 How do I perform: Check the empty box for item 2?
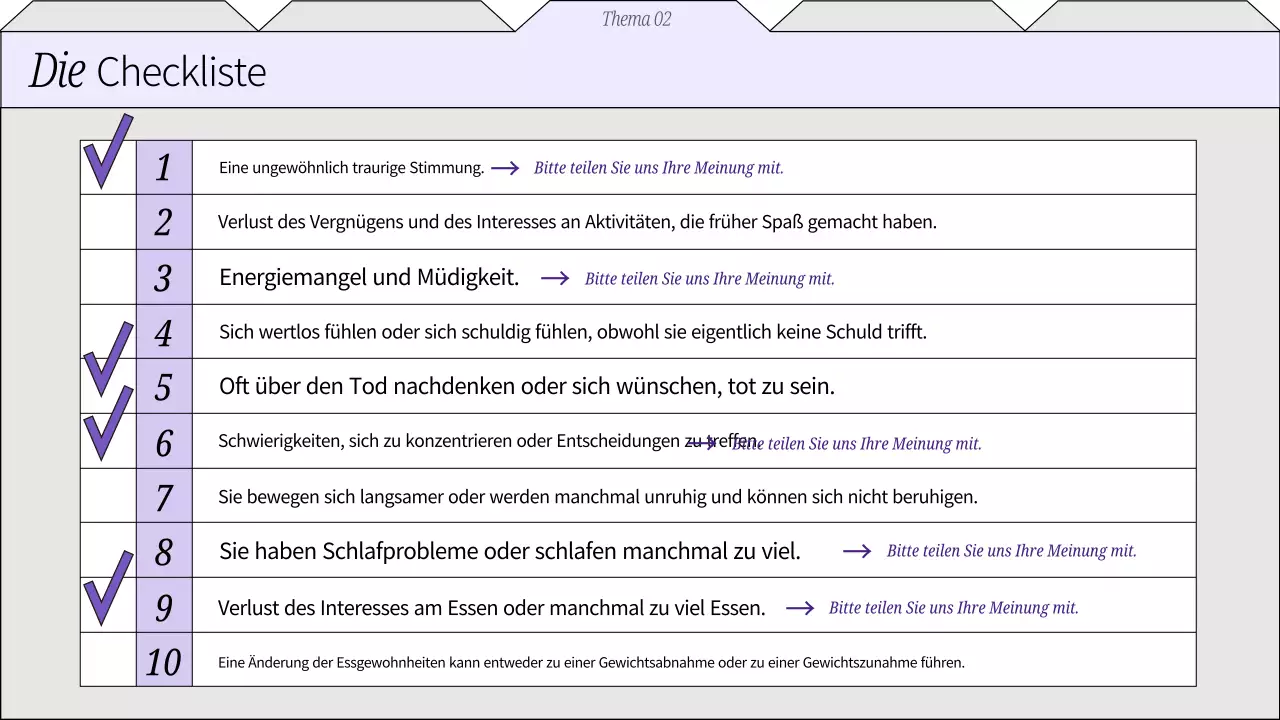(x=107, y=222)
